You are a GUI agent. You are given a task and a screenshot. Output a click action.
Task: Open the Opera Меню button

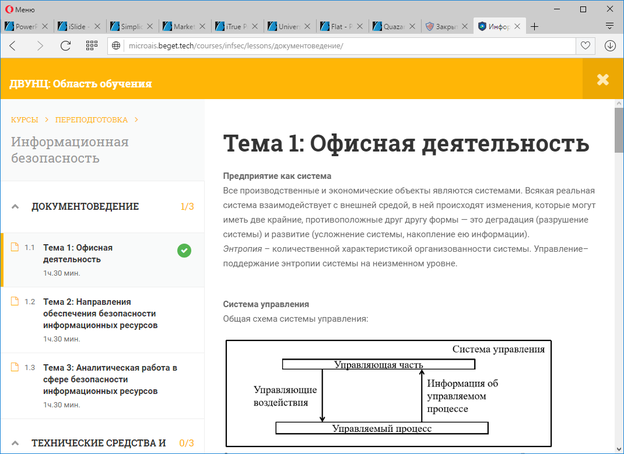pyautogui.click(x=20, y=9)
